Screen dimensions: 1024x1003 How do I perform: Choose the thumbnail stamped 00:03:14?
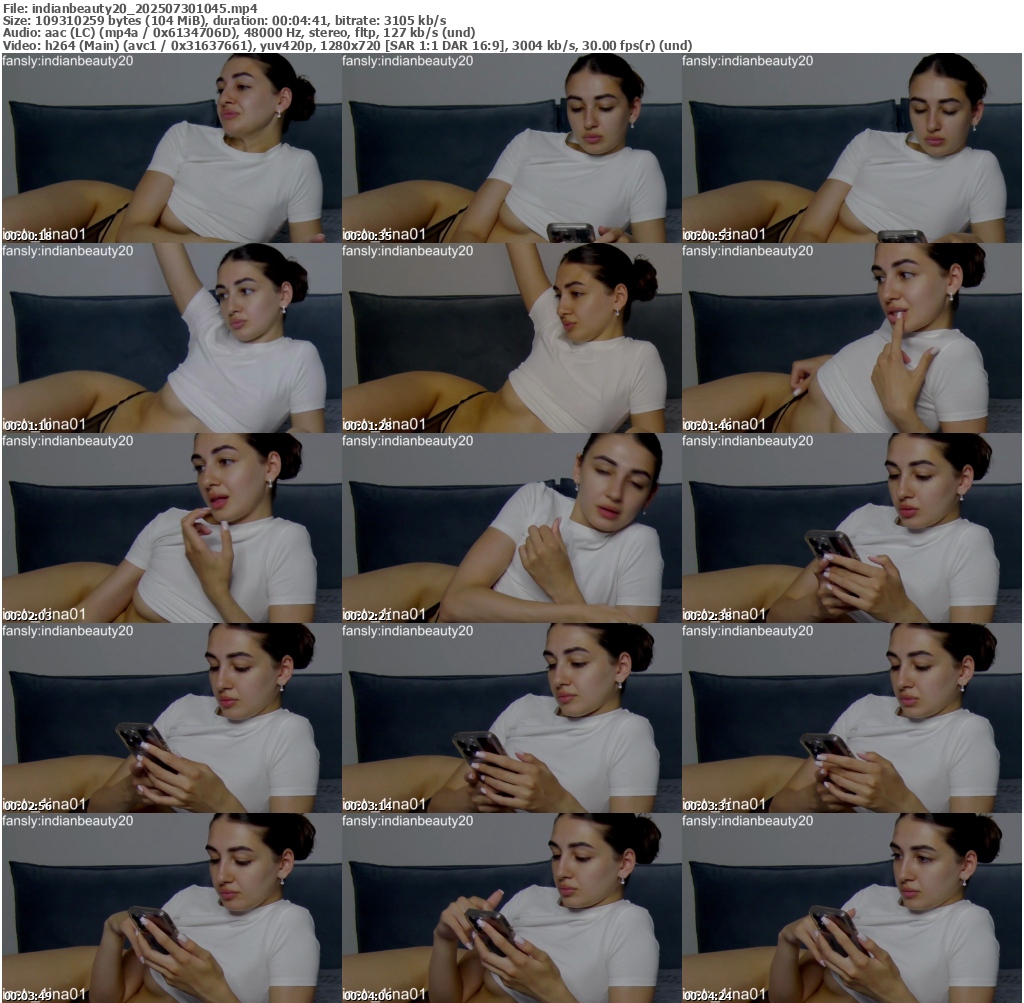[511, 718]
